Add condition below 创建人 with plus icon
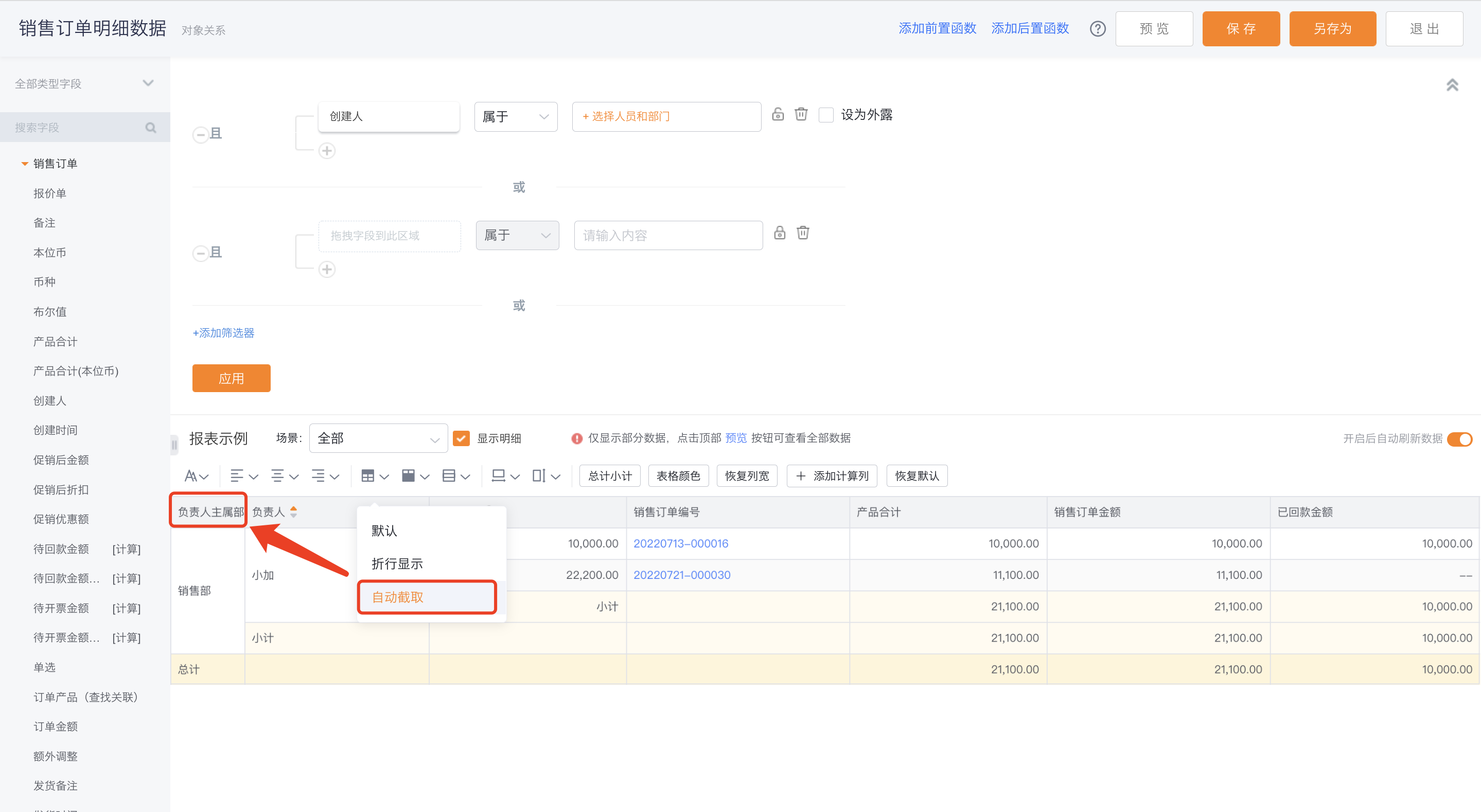Viewport: 1481px width, 812px height. pyautogui.click(x=327, y=151)
